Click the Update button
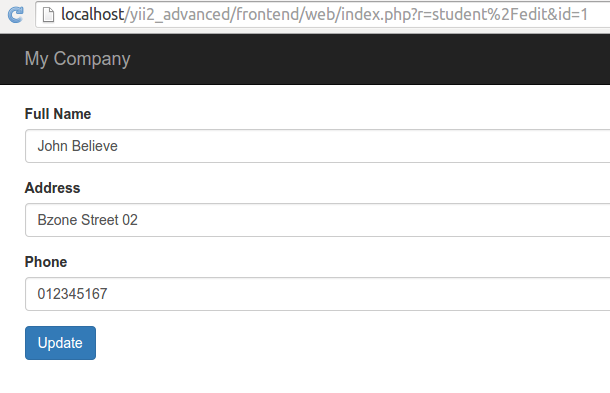Image resolution: width=610 pixels, height=393 pixels. point(60,343)
